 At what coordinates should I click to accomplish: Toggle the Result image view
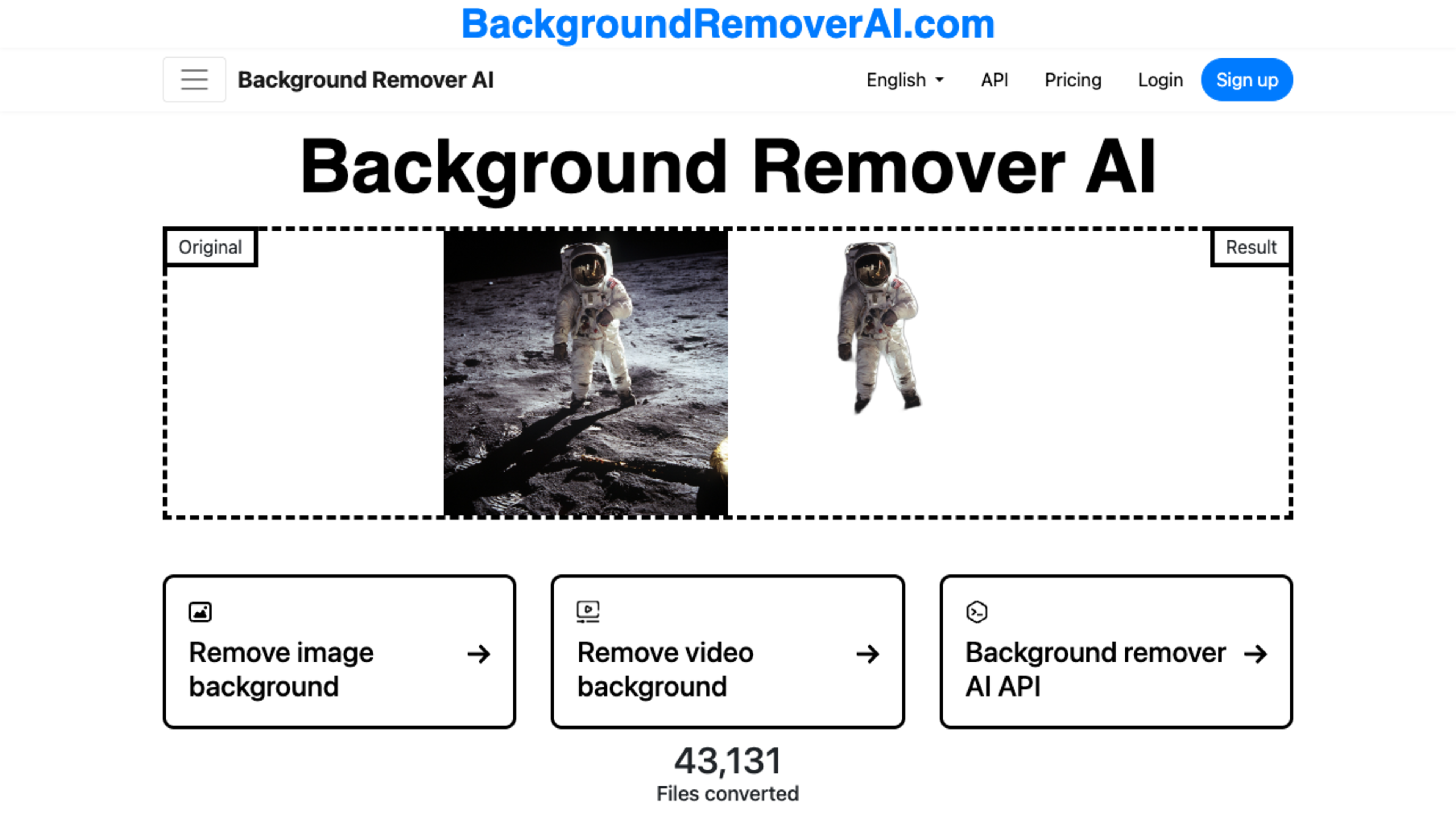tap(1251, 247)
